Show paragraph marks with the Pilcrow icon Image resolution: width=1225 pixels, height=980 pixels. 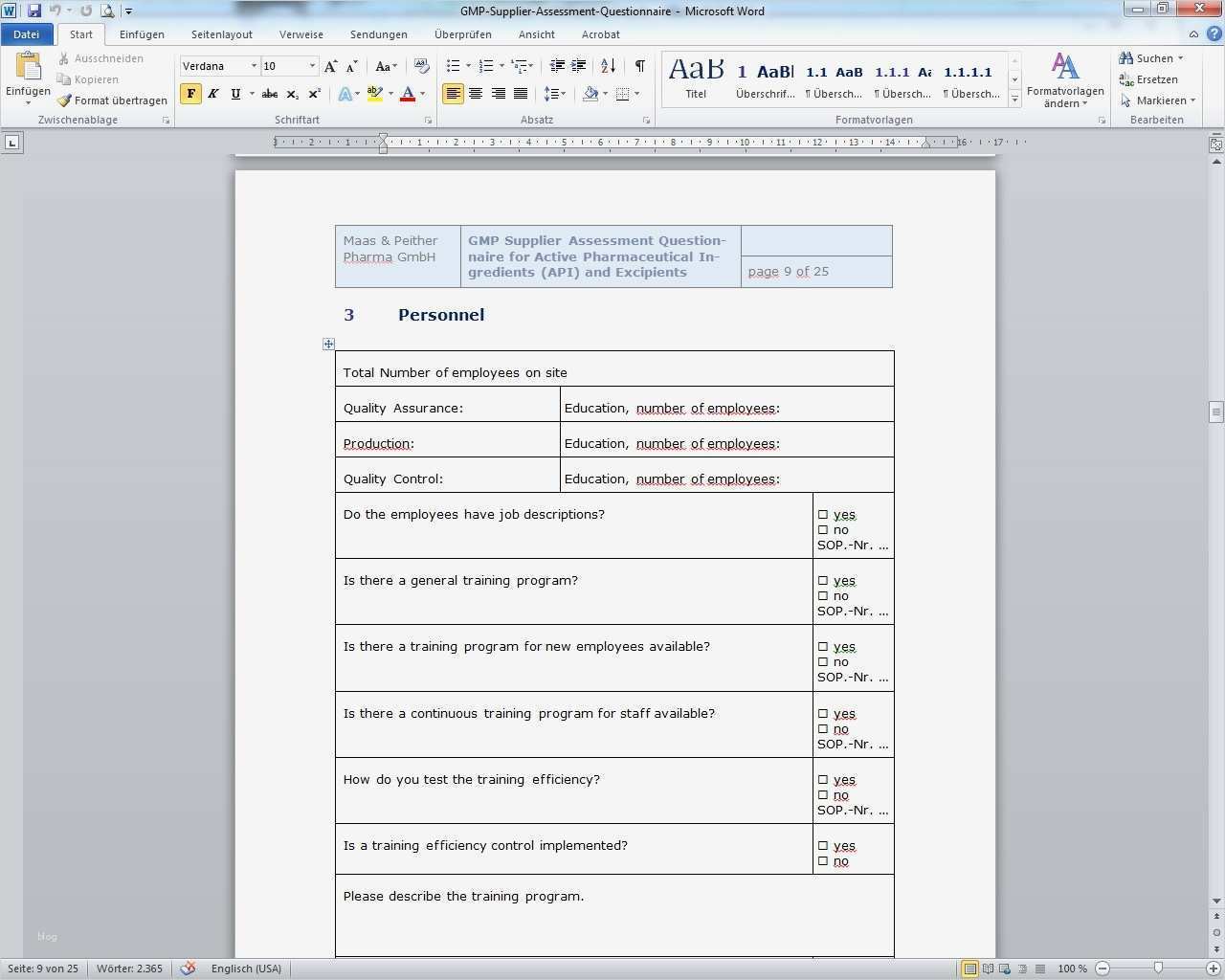click(639, 66)
